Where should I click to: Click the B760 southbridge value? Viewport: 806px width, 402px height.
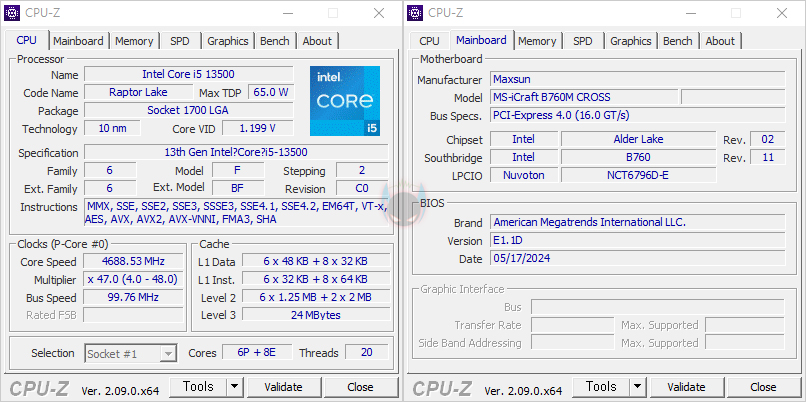point(638,157)
